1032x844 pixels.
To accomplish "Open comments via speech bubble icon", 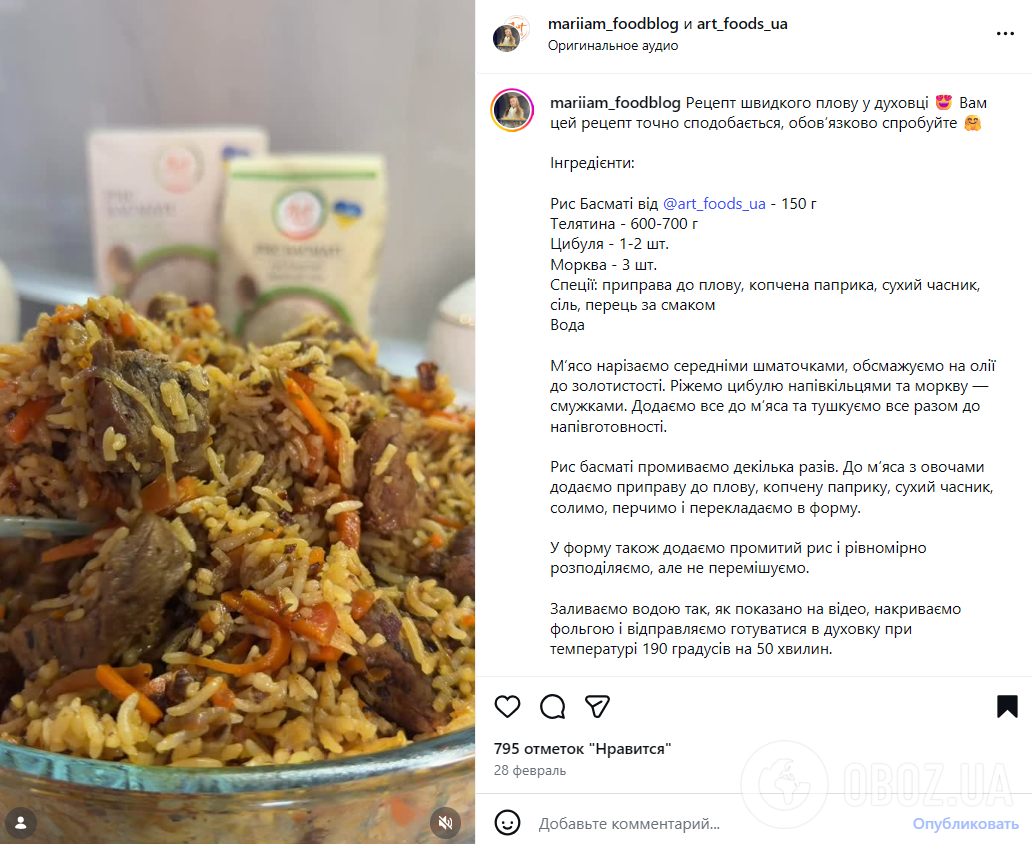I will [x=552, y=706].
